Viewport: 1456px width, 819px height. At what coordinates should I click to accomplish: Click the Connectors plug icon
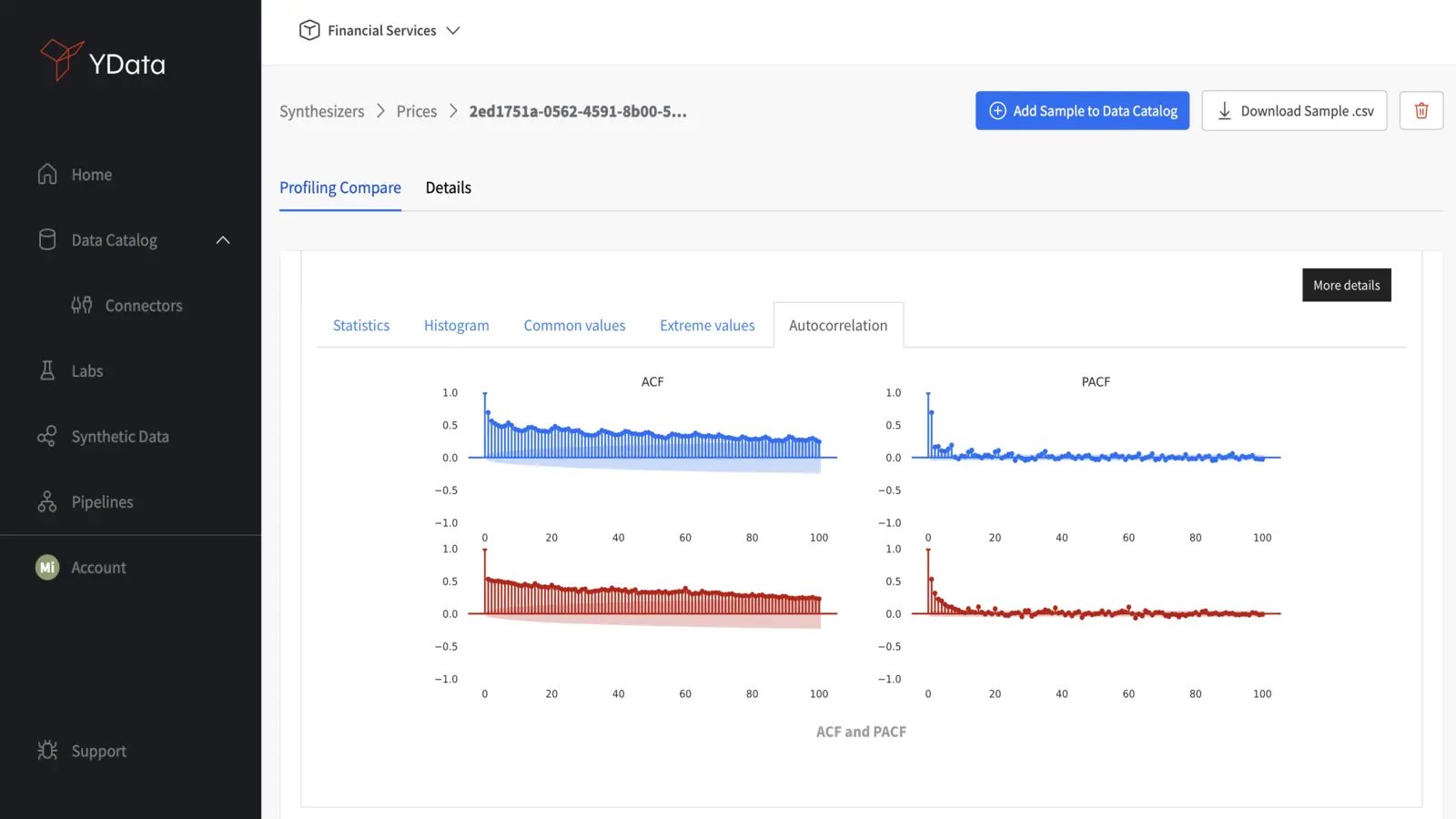(x=82, y=305)
